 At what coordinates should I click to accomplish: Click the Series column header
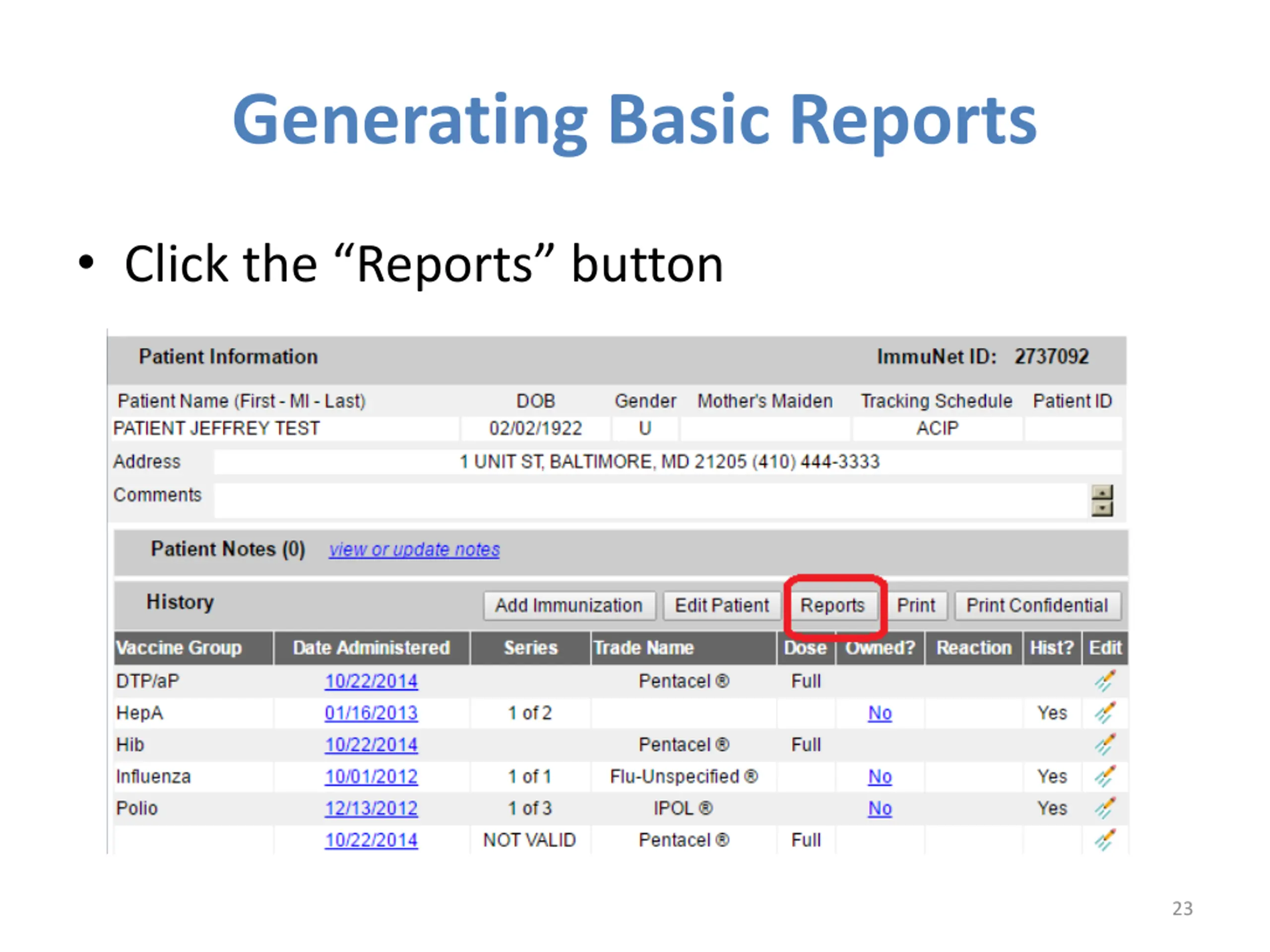tap(530, 648)
